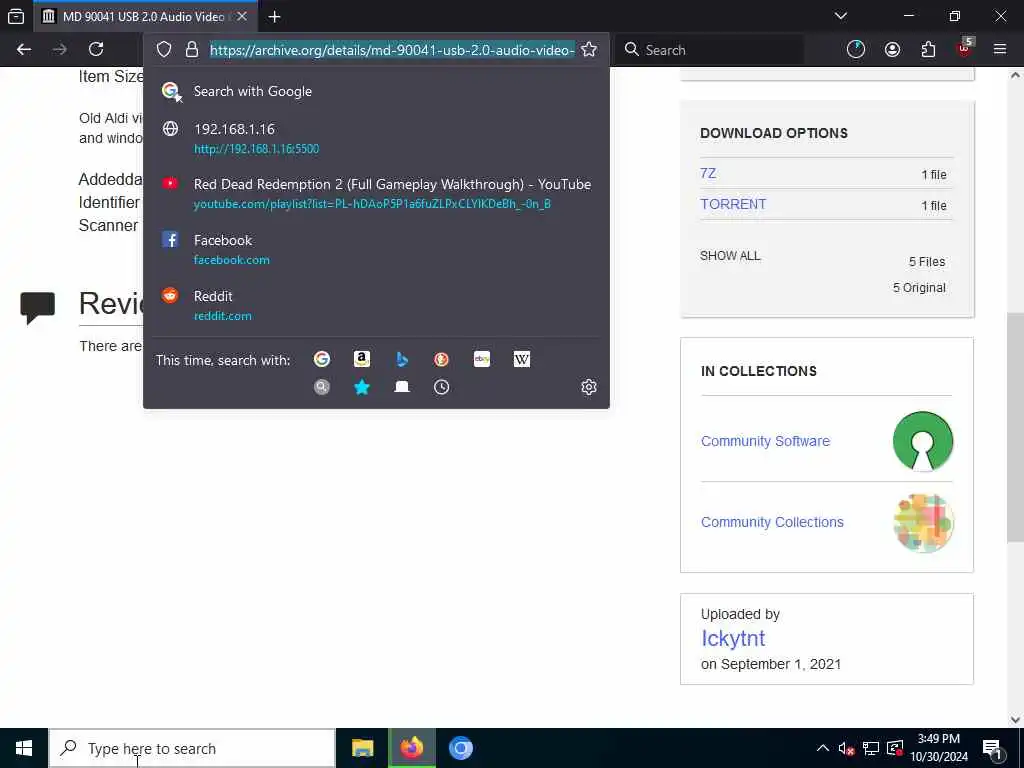
Task: Click the reviews speech bubble icon
Action: (x=38, y=308)
